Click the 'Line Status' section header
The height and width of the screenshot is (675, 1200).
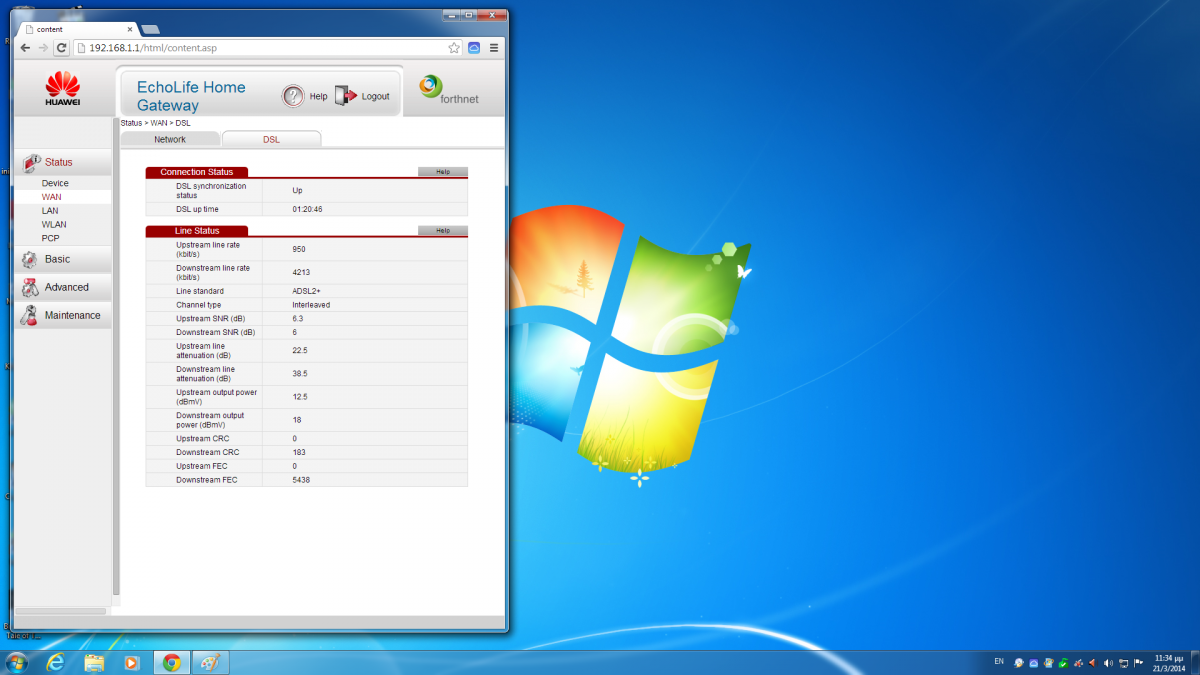[197, 231]
